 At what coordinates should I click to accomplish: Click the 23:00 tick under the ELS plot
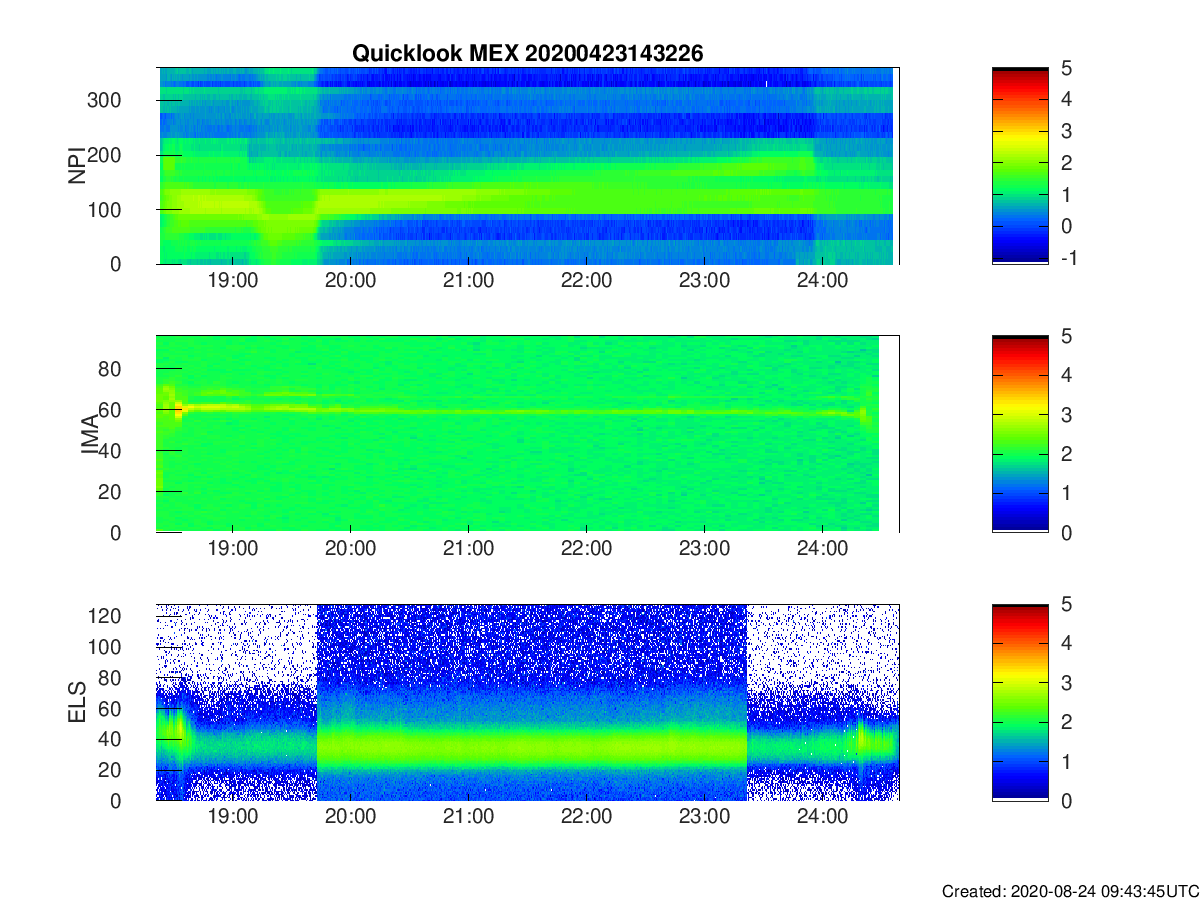coord(704,817)
